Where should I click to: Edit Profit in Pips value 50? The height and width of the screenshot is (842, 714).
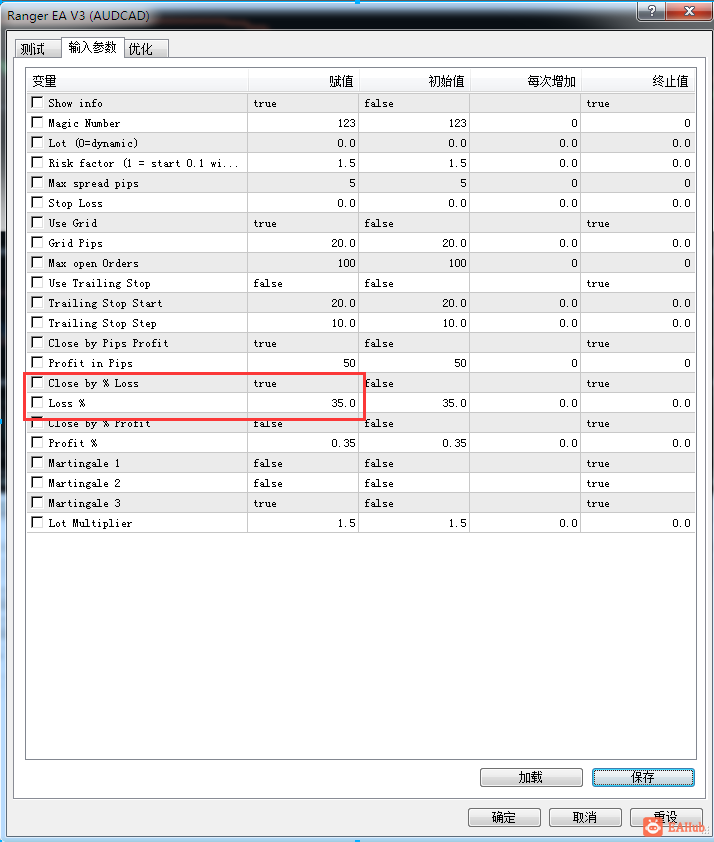click(x=303, y=363)
